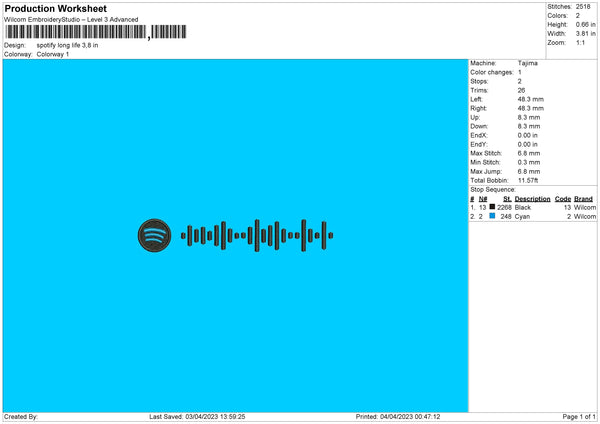Click the "Black" description in stop 1

point(523,207)
